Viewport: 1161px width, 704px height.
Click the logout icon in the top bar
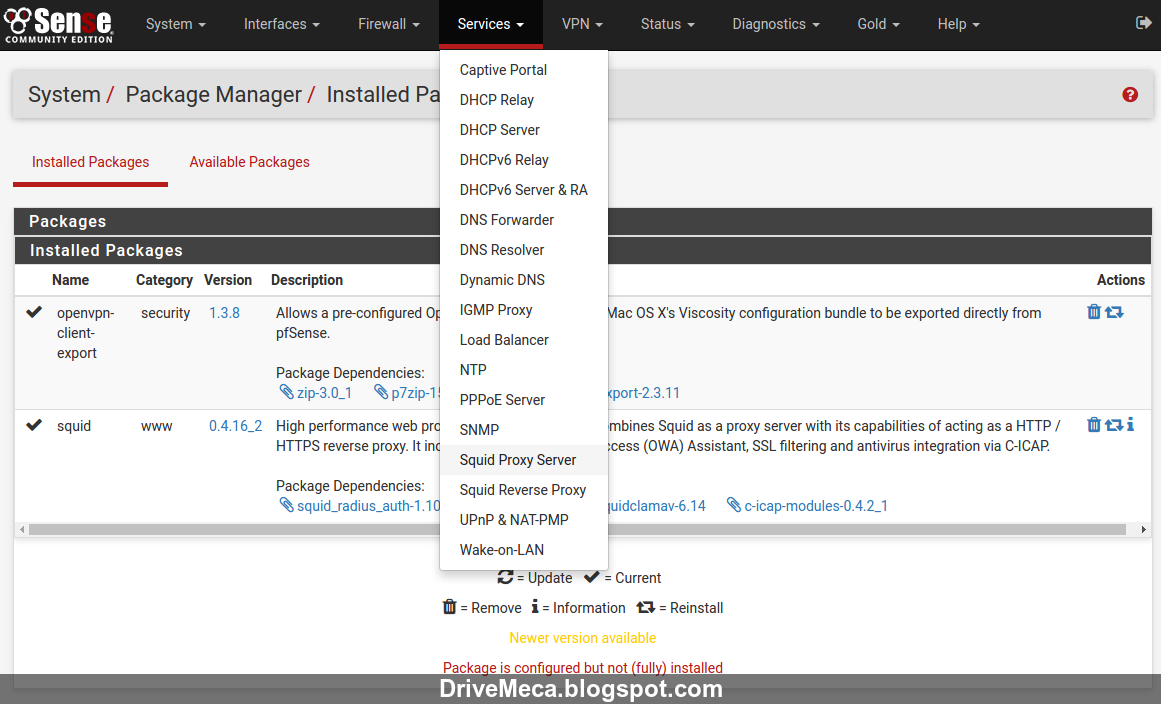[1143, 23]
